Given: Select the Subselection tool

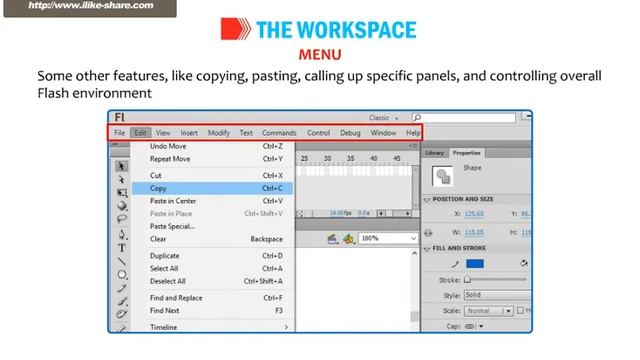Looking at the screenshot, I should tap(121, 179).
